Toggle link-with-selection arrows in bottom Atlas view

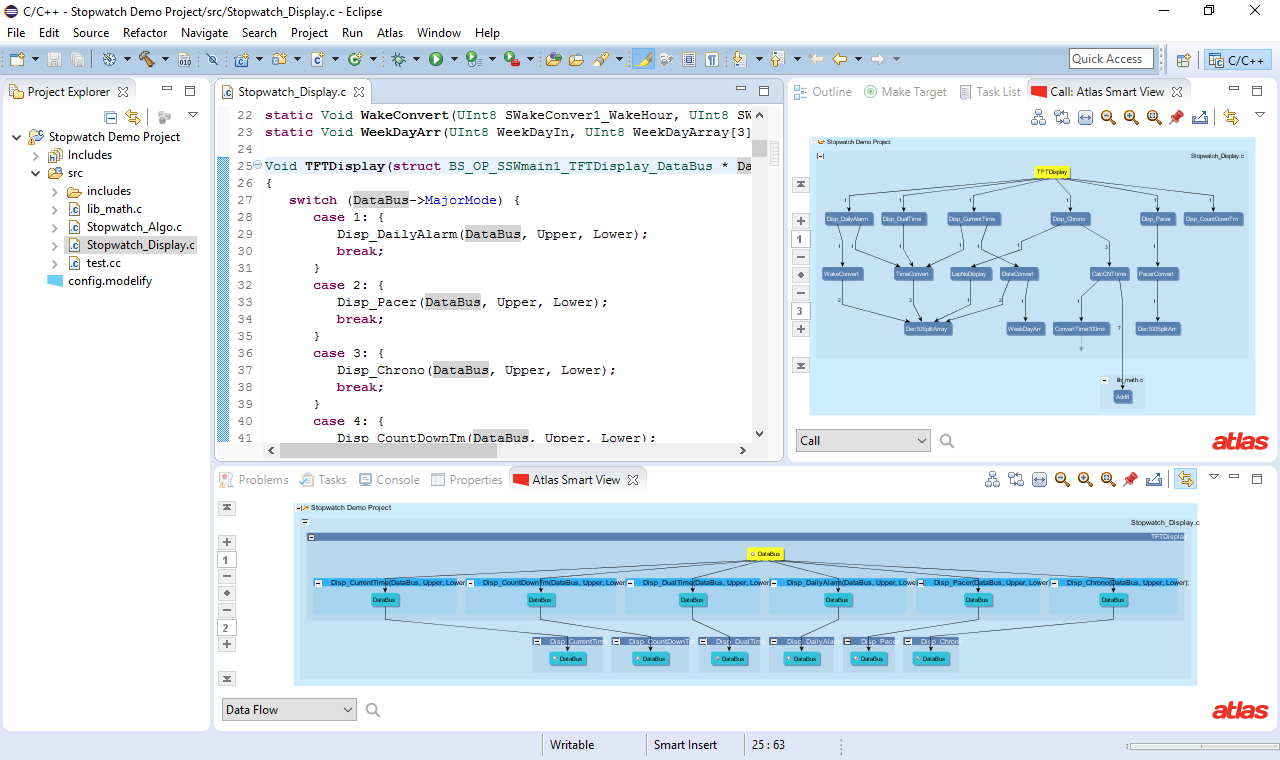(x=1185, y=479)
